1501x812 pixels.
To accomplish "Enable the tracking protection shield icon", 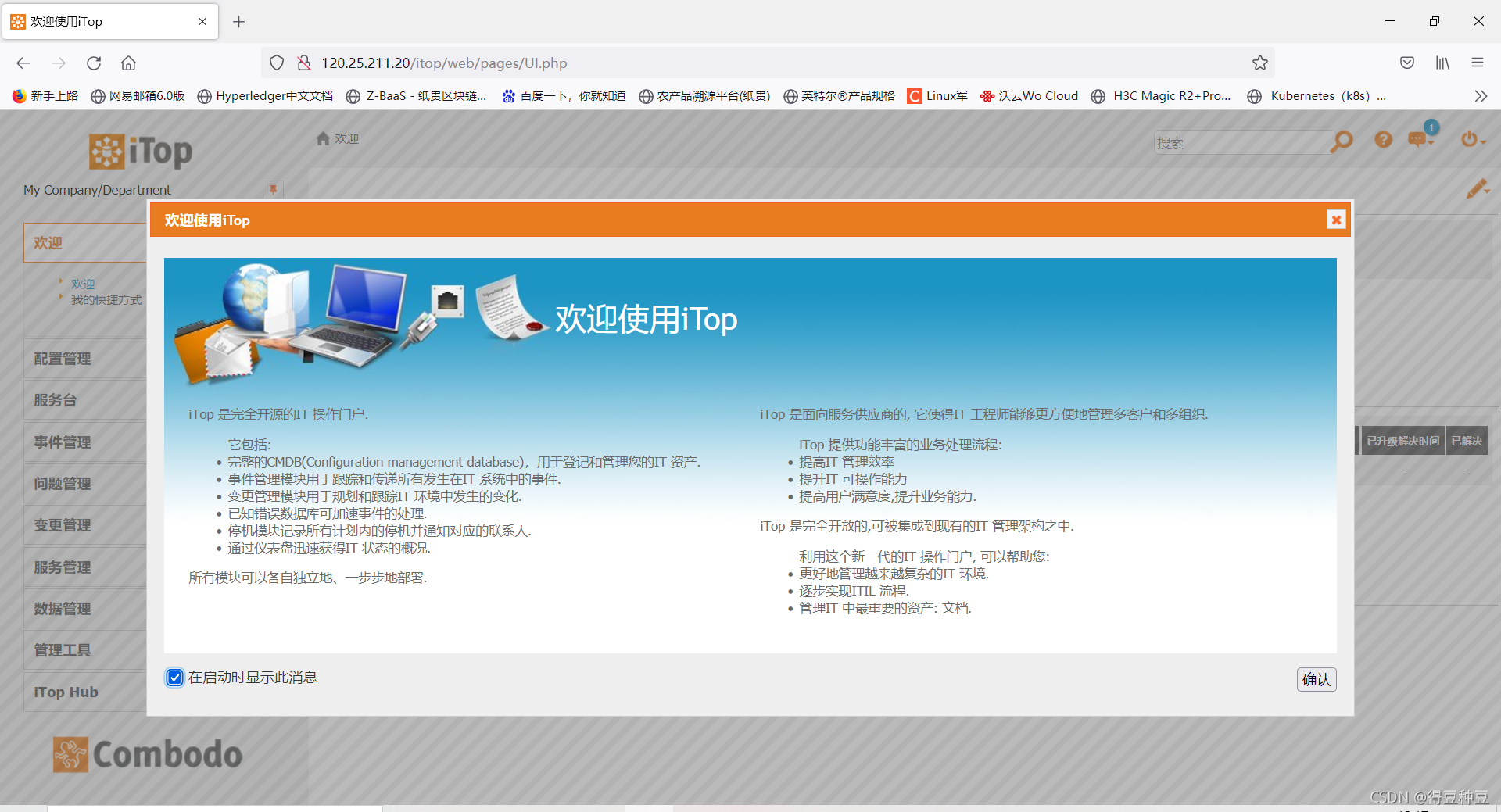I will [x=276, y=63].
